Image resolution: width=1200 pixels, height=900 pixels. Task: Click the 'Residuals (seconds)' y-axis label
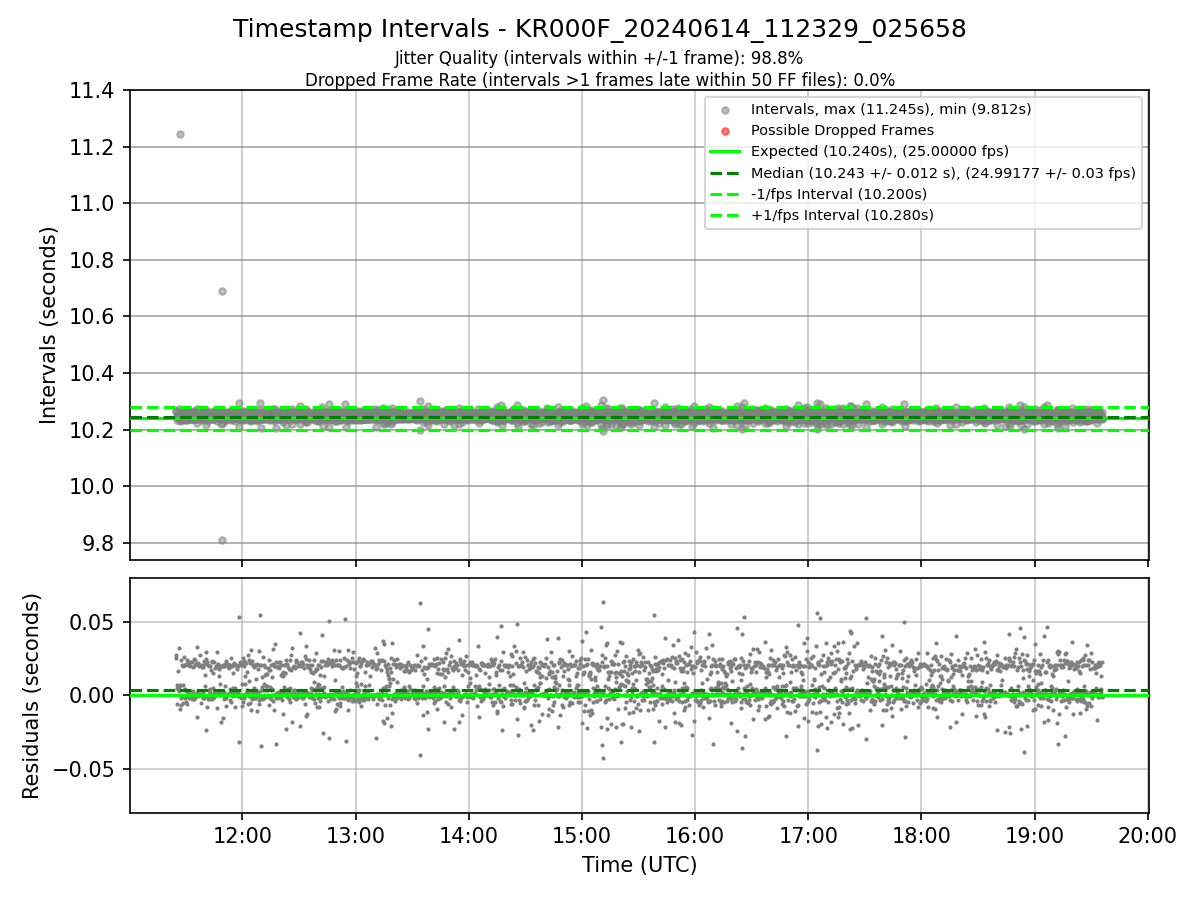[32, 696]
